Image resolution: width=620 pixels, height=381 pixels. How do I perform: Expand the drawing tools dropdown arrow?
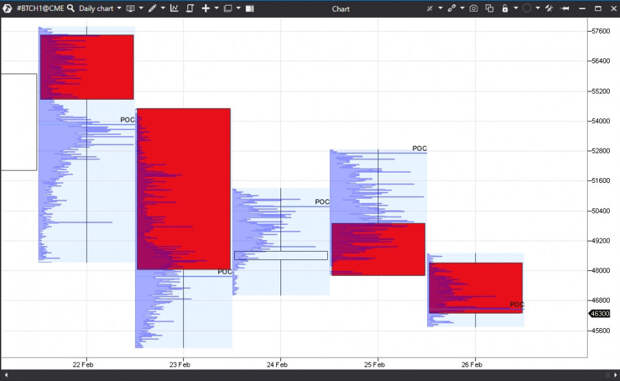click(x=163, y=8)
